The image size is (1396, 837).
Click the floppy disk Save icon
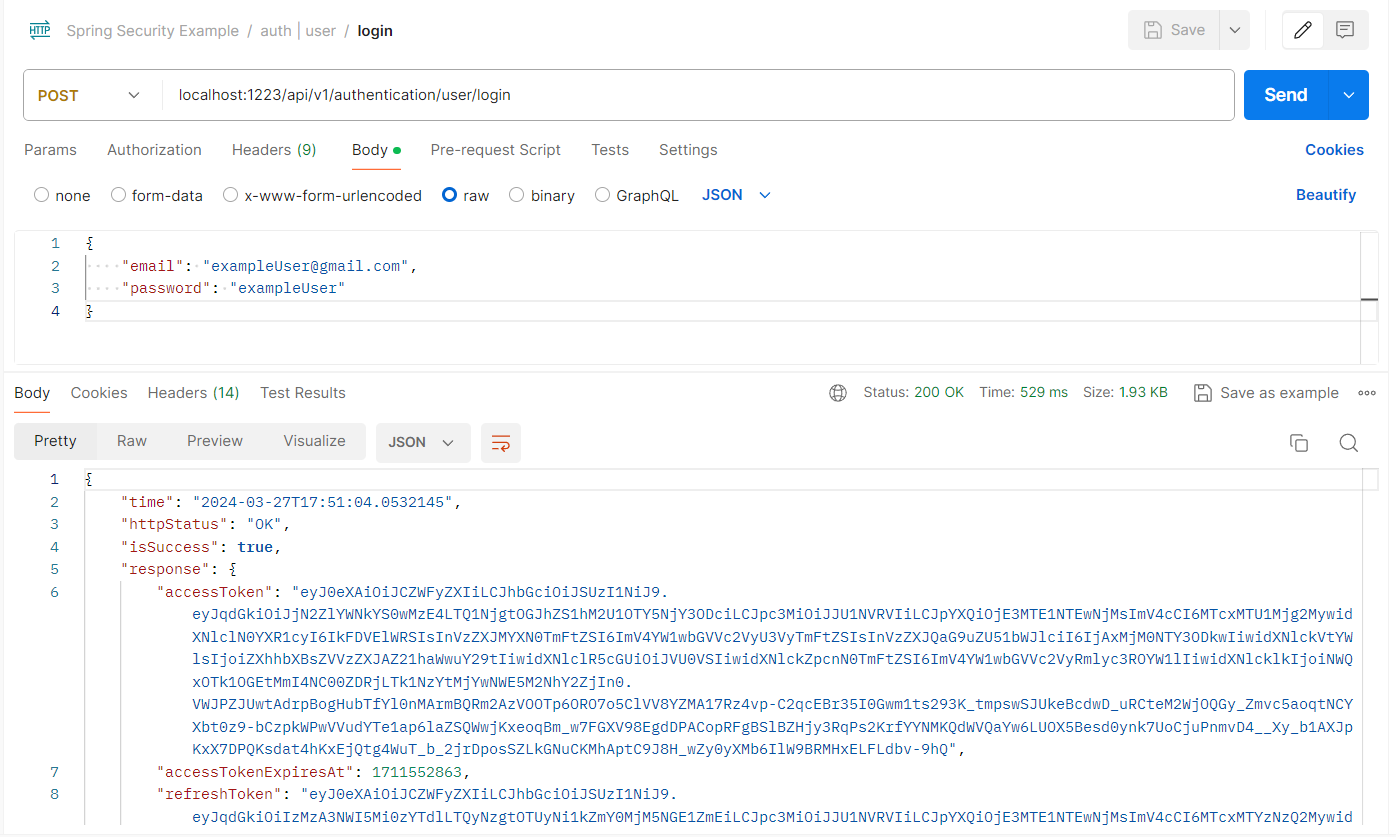pos(1153,30)
